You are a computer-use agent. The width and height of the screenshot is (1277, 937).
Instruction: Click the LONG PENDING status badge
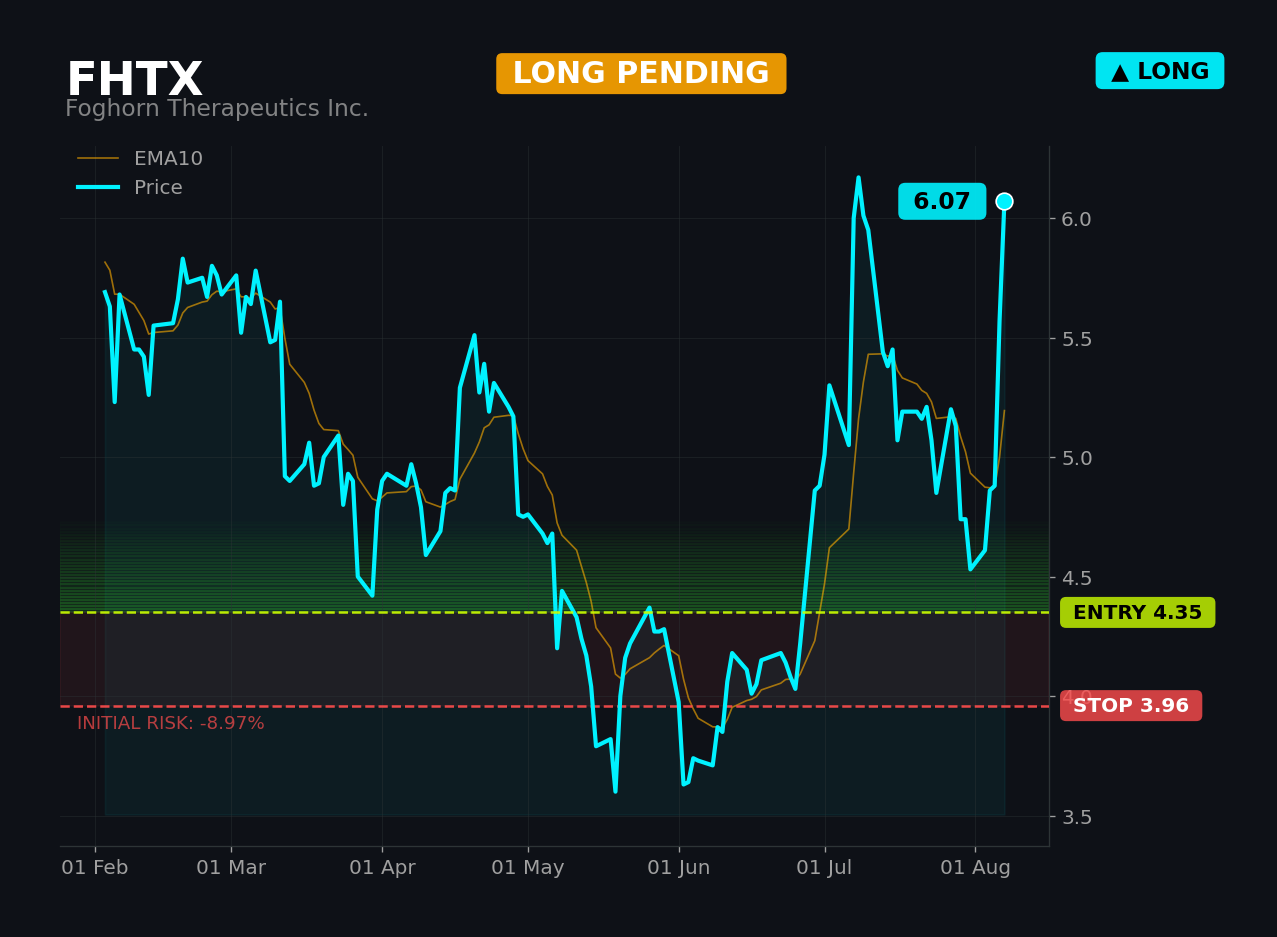(641, 74)
